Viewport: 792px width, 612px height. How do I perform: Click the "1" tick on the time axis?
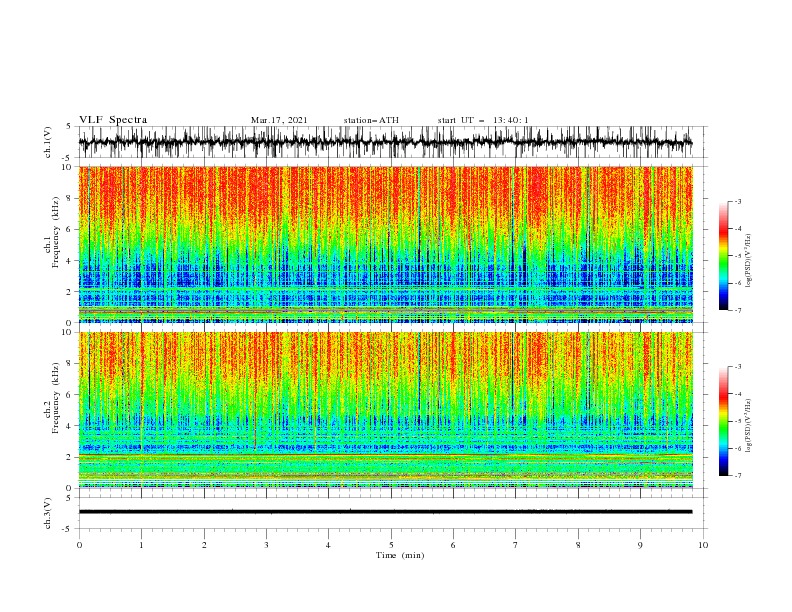pos(141,545)
